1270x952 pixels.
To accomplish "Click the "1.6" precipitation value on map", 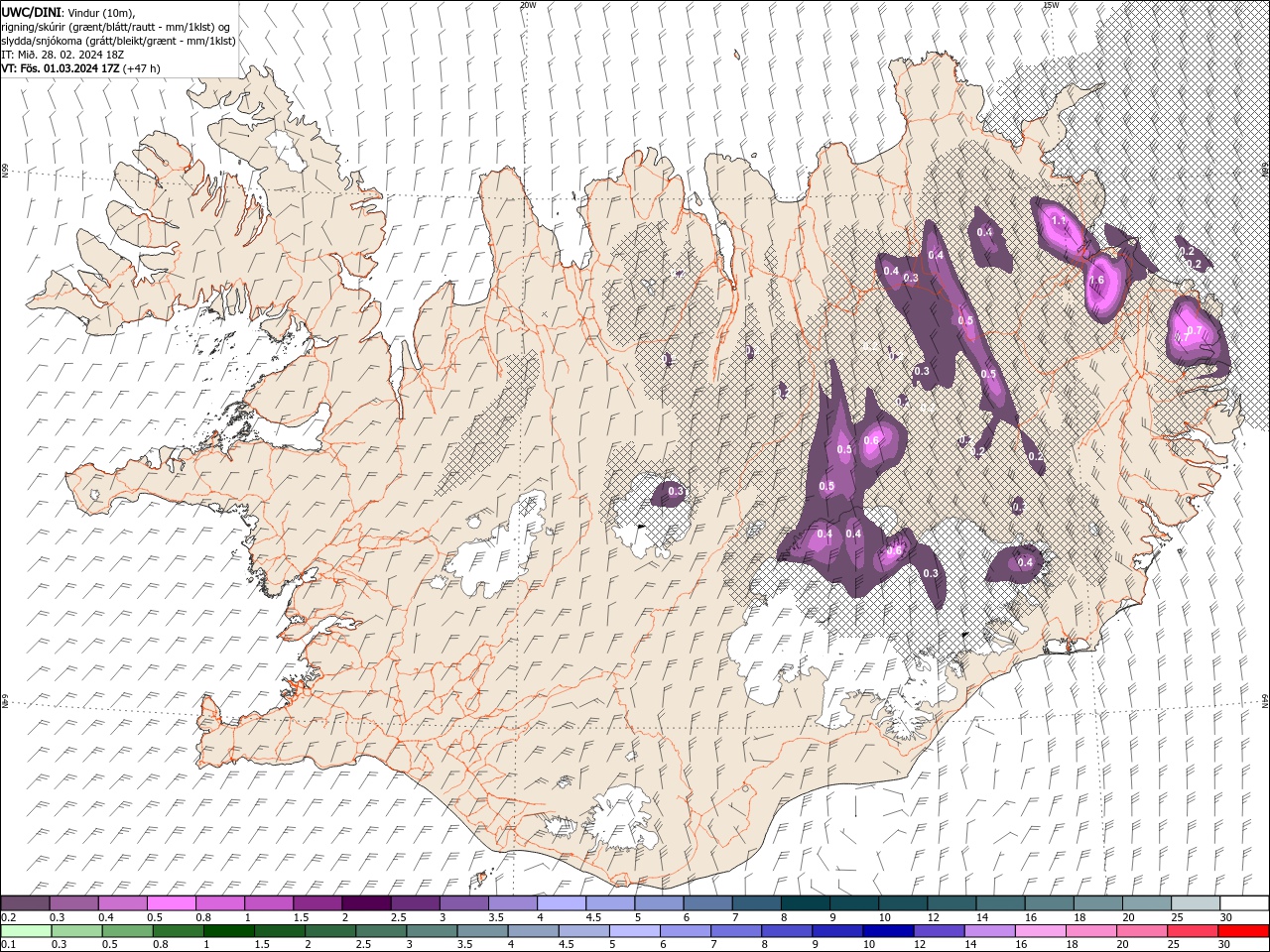I will point(1096,281).
